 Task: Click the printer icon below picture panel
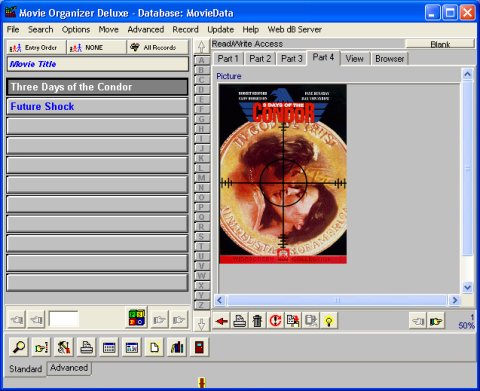pyautogui.click(x=239, y=321)
